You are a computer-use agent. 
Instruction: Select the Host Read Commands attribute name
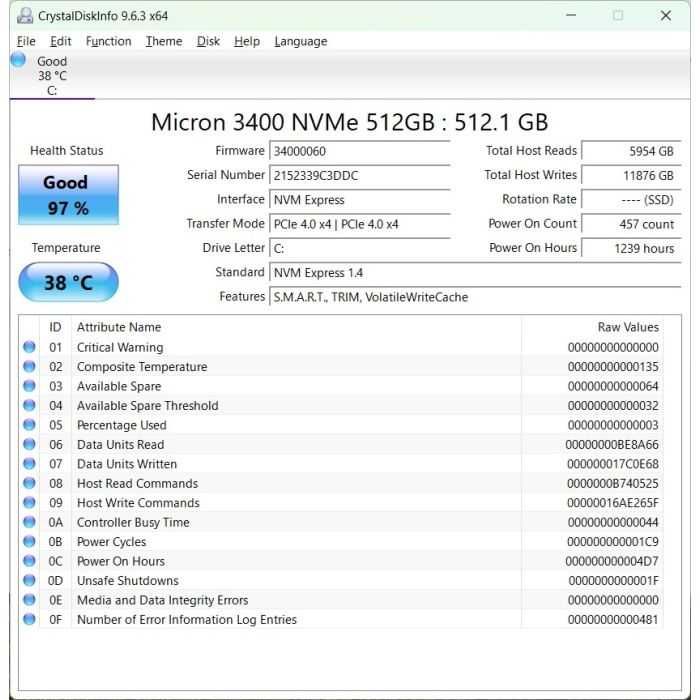click(138, 483)
